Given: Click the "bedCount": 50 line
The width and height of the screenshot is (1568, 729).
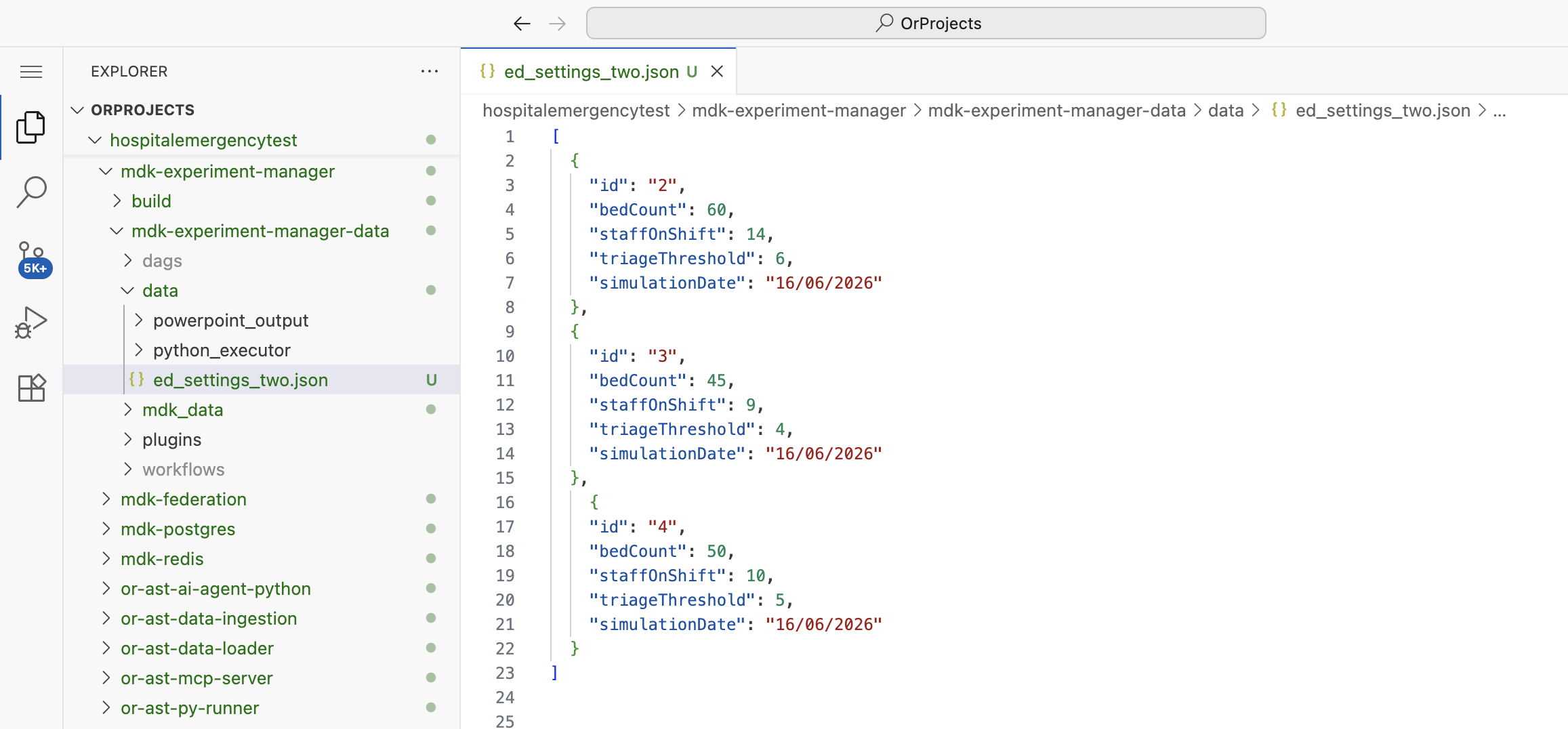Looking at the screenshot, I should pyautogui.click(x=661, y=551).
